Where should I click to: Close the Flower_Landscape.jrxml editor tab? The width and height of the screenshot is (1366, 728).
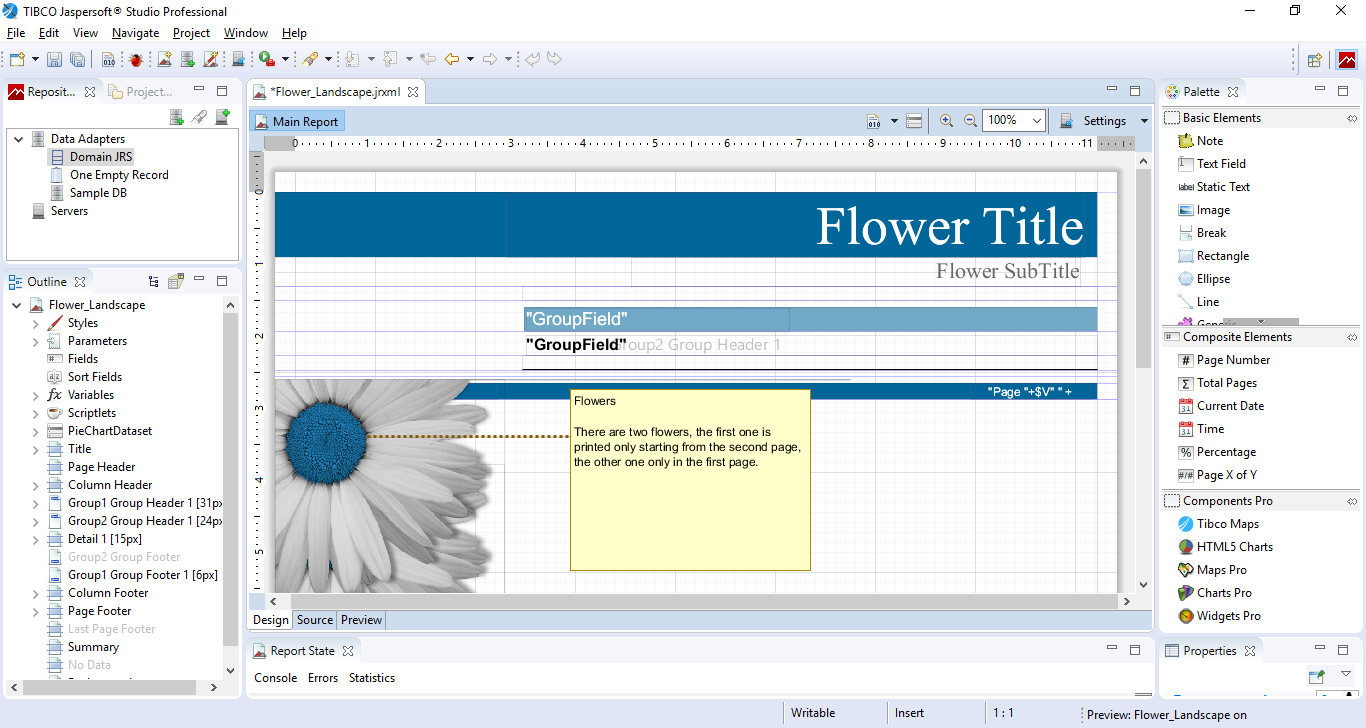(x=412, y=92)
